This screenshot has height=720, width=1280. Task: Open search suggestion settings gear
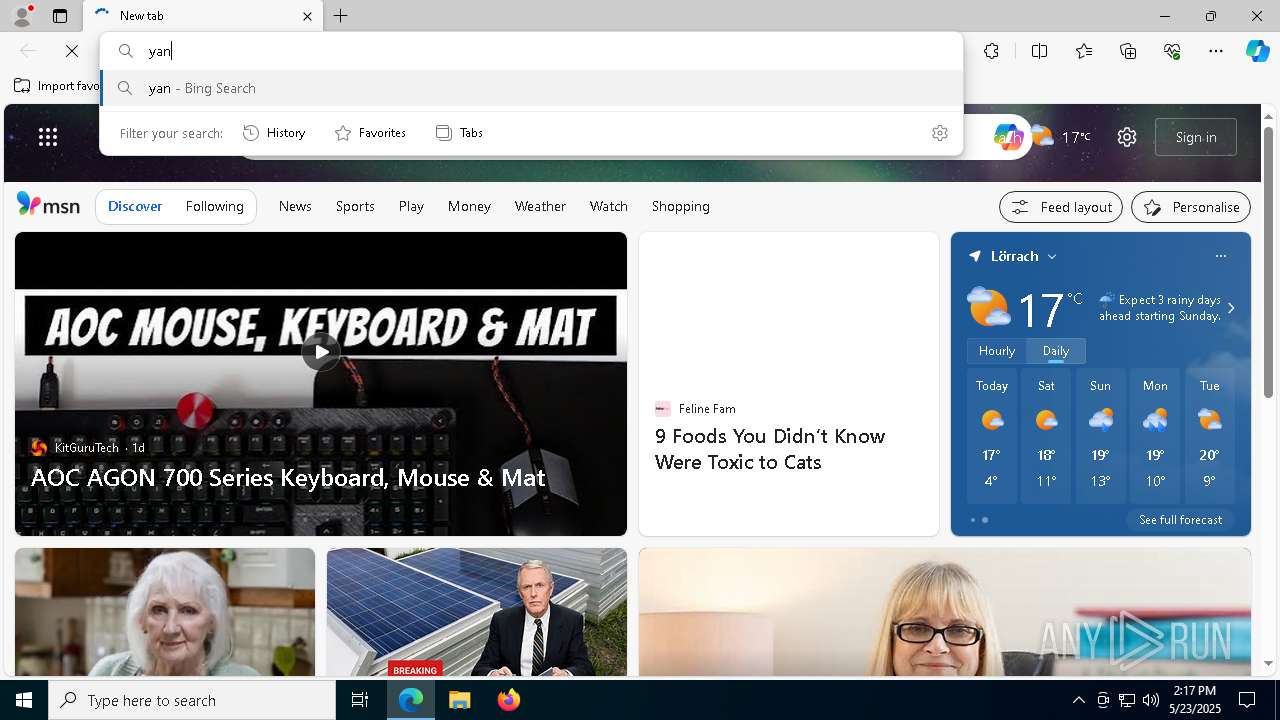point(939,133)
